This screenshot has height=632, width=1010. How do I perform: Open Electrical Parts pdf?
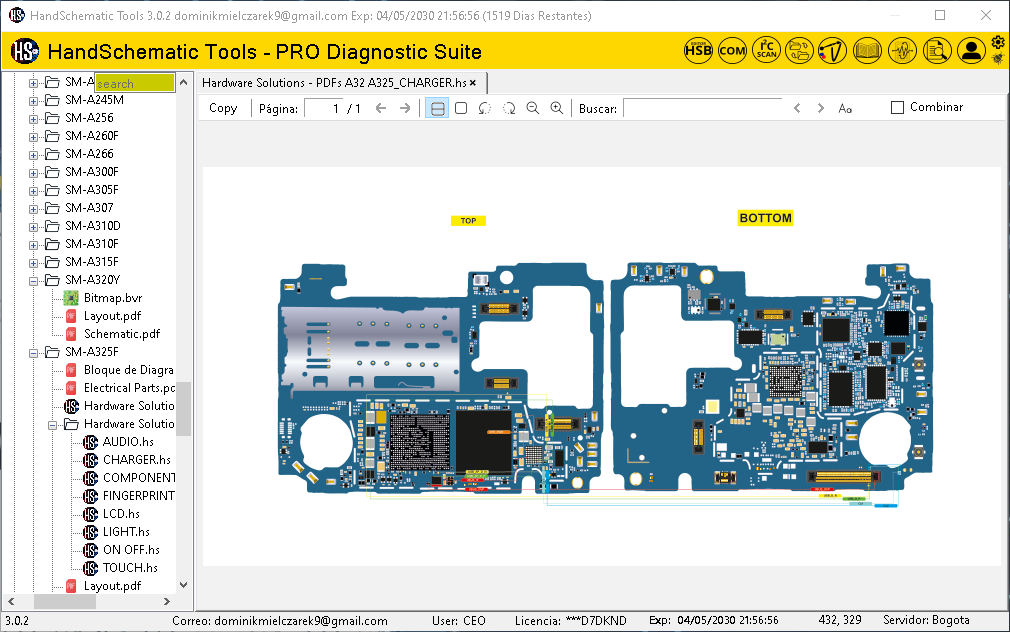[129, 388]
